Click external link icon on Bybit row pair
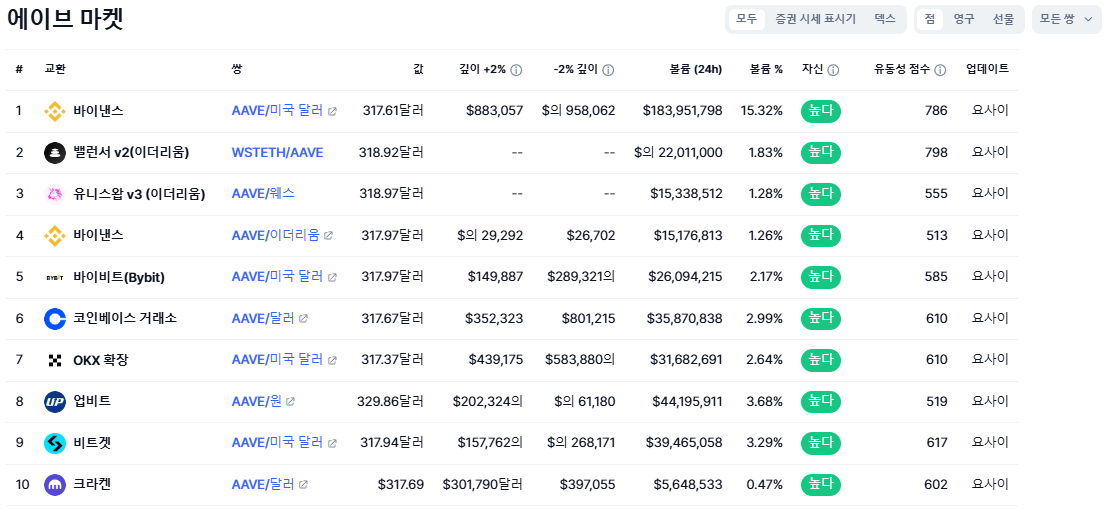The height and width of the screenshot is (510, 1112). click(332, 277)
